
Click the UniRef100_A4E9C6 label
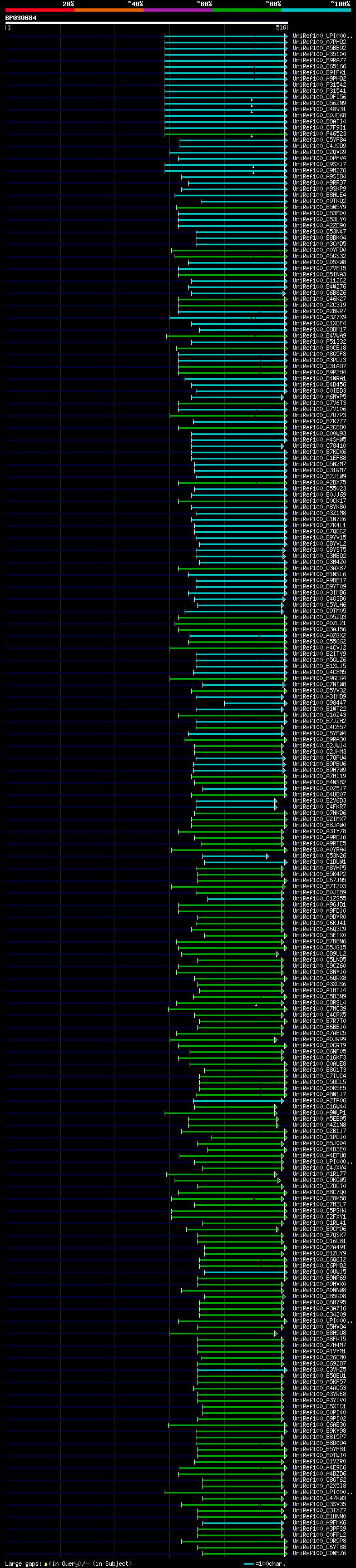319,1467
